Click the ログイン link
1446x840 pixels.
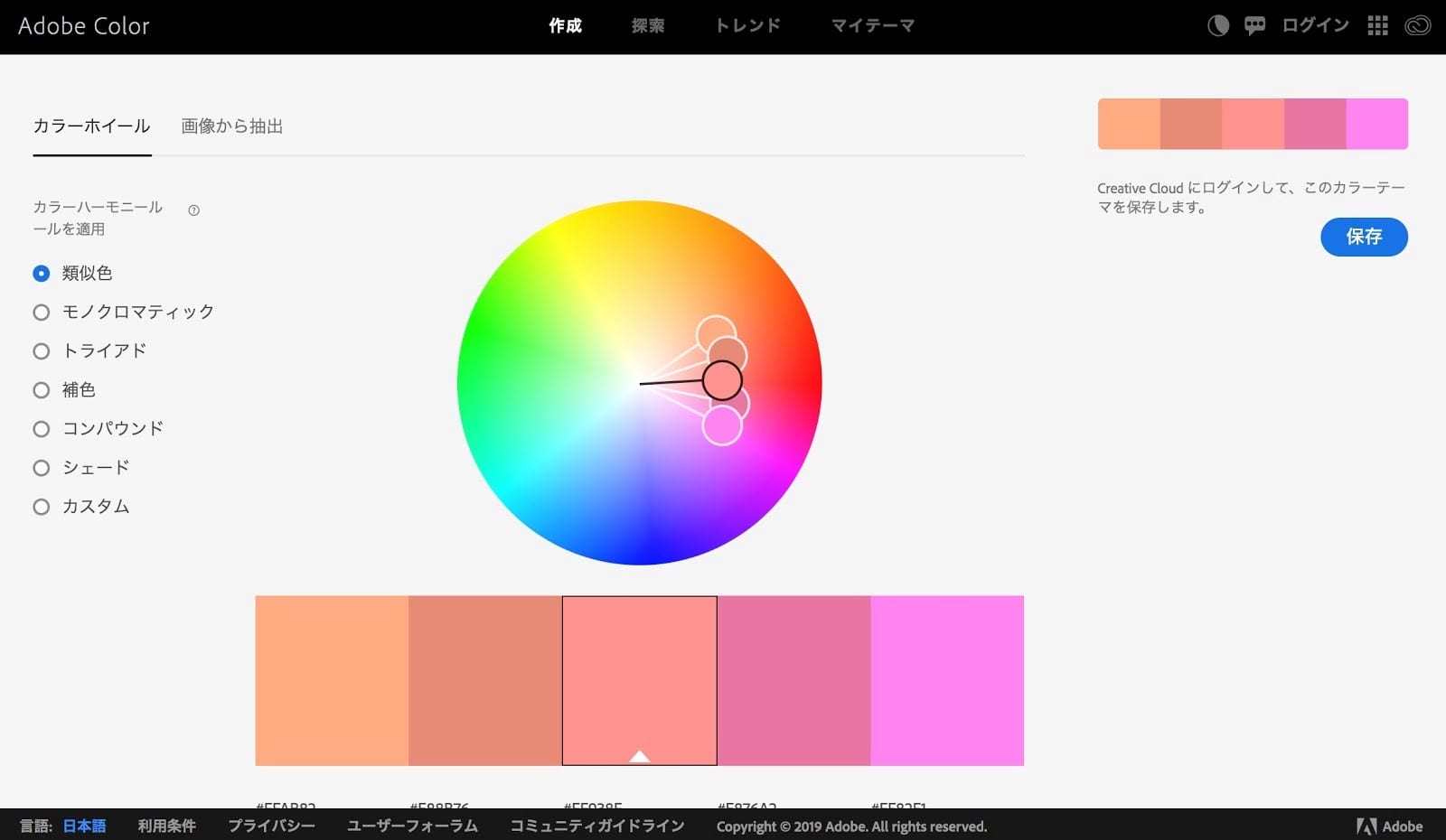pos(1315,26)
